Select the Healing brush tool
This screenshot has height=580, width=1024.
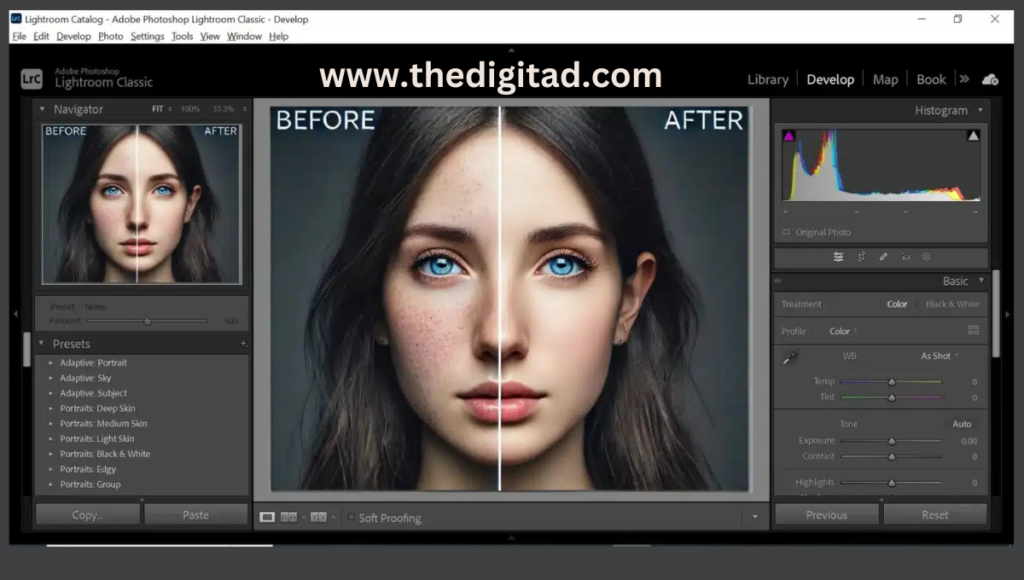click(x=884, y=257)
